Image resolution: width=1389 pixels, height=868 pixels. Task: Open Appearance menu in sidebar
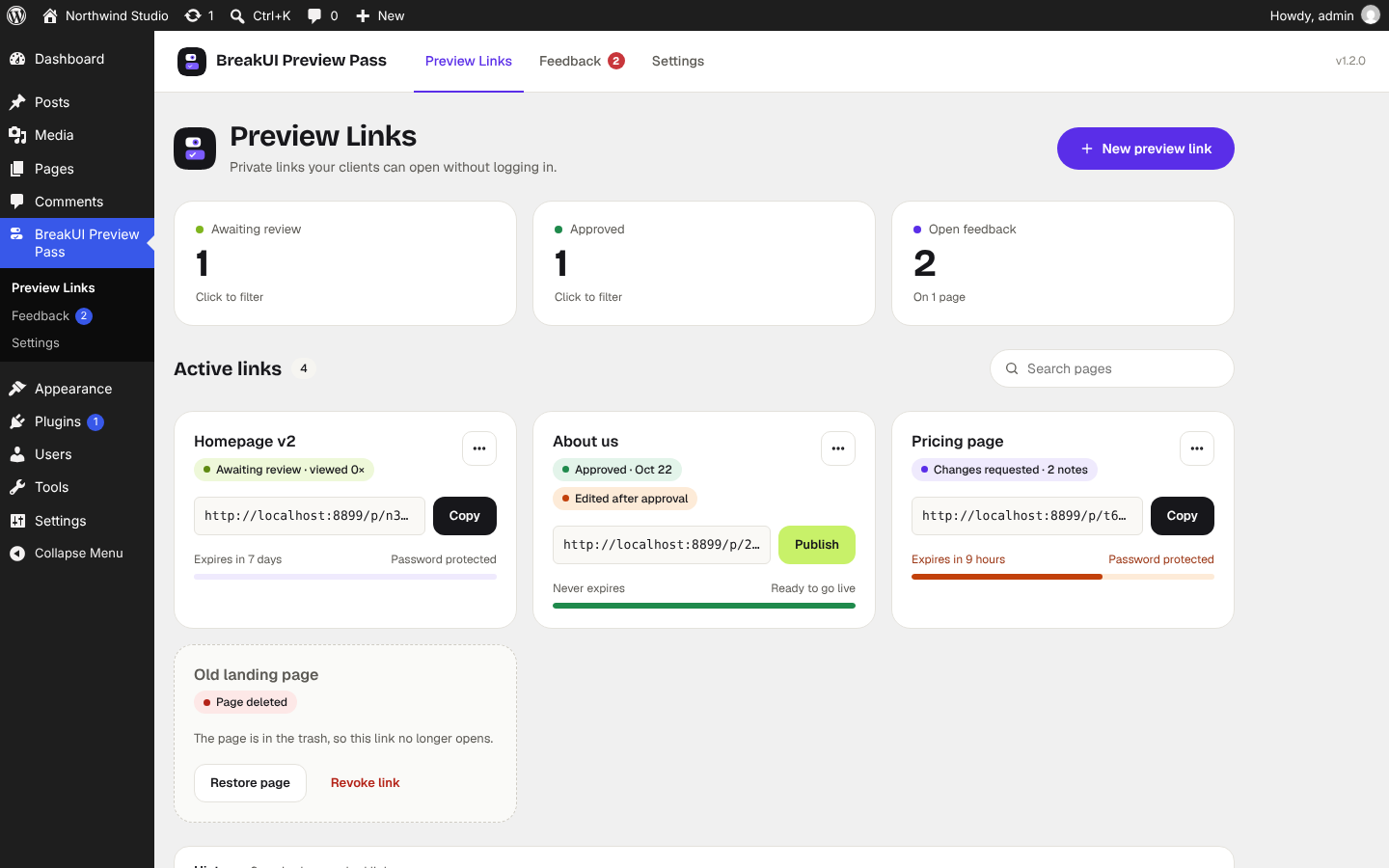coord(77,389)
